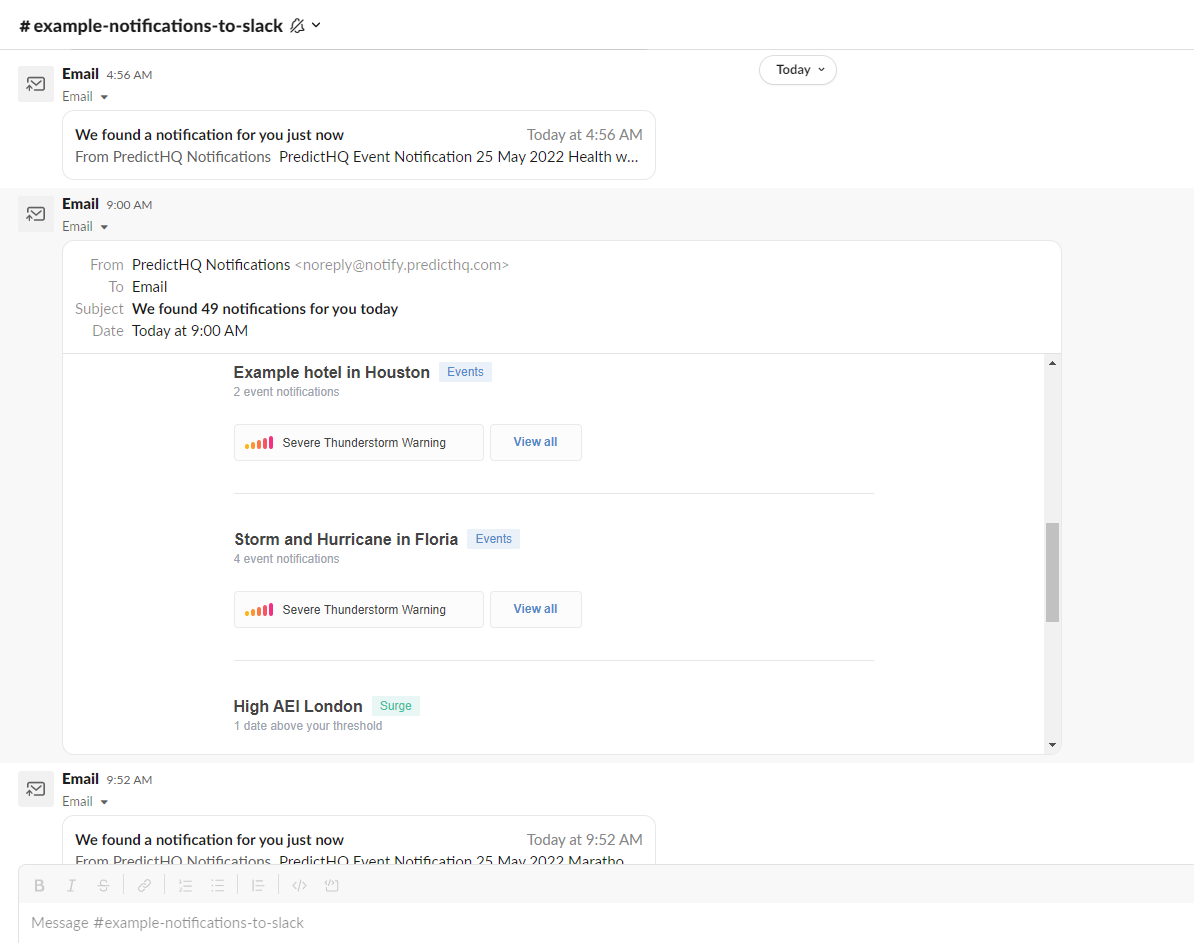1194x943 pixels.
Task: Click the 9:52 AM message timestamp
Action: point(129,780)
